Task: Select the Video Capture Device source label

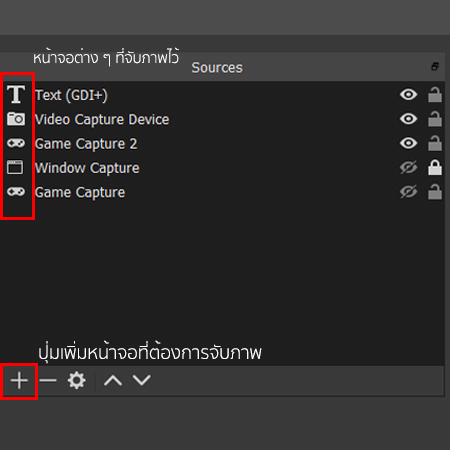Action: click(x=102, y=119)
